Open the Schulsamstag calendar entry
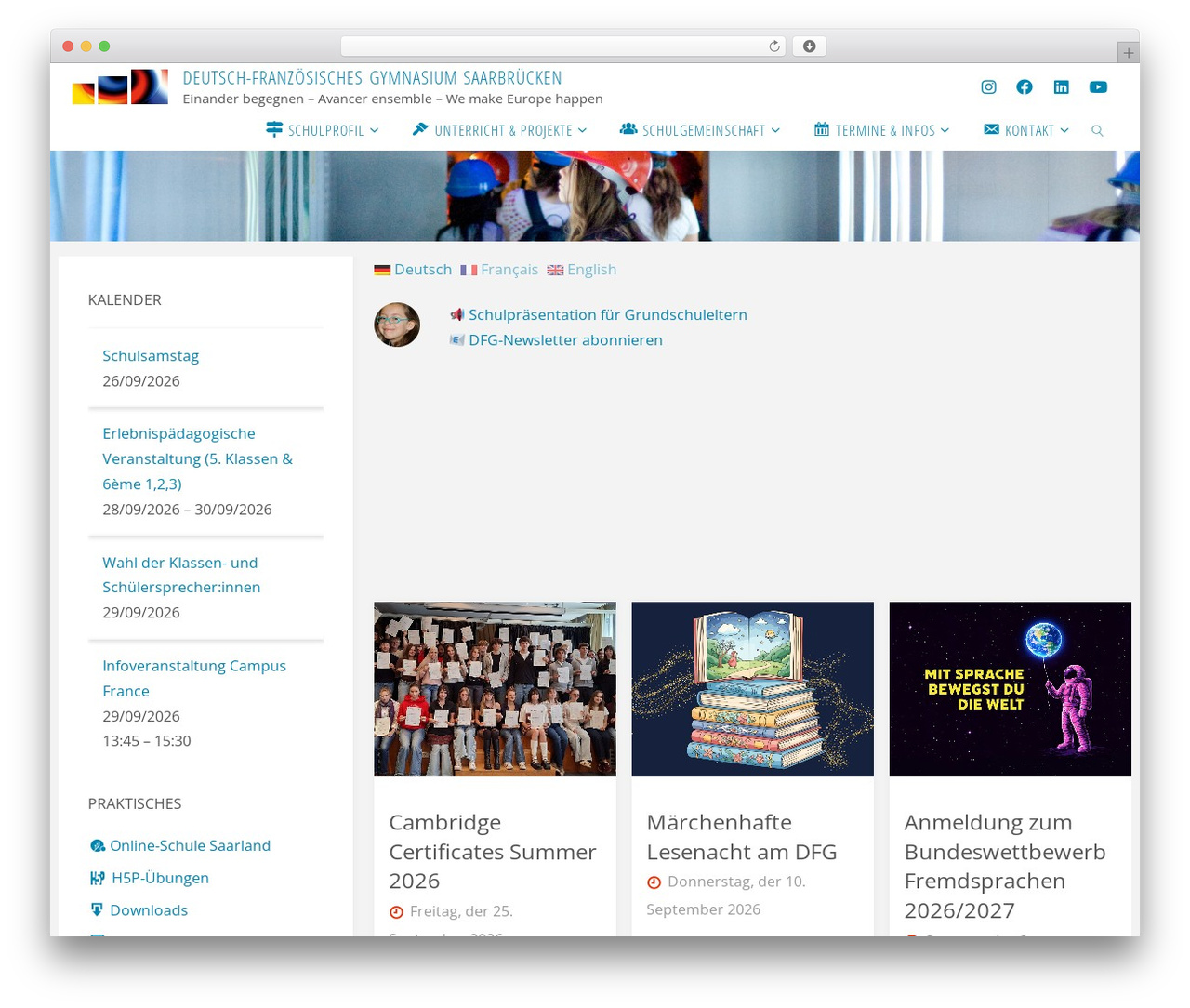1190x1008 pixels. coord(151,355)
